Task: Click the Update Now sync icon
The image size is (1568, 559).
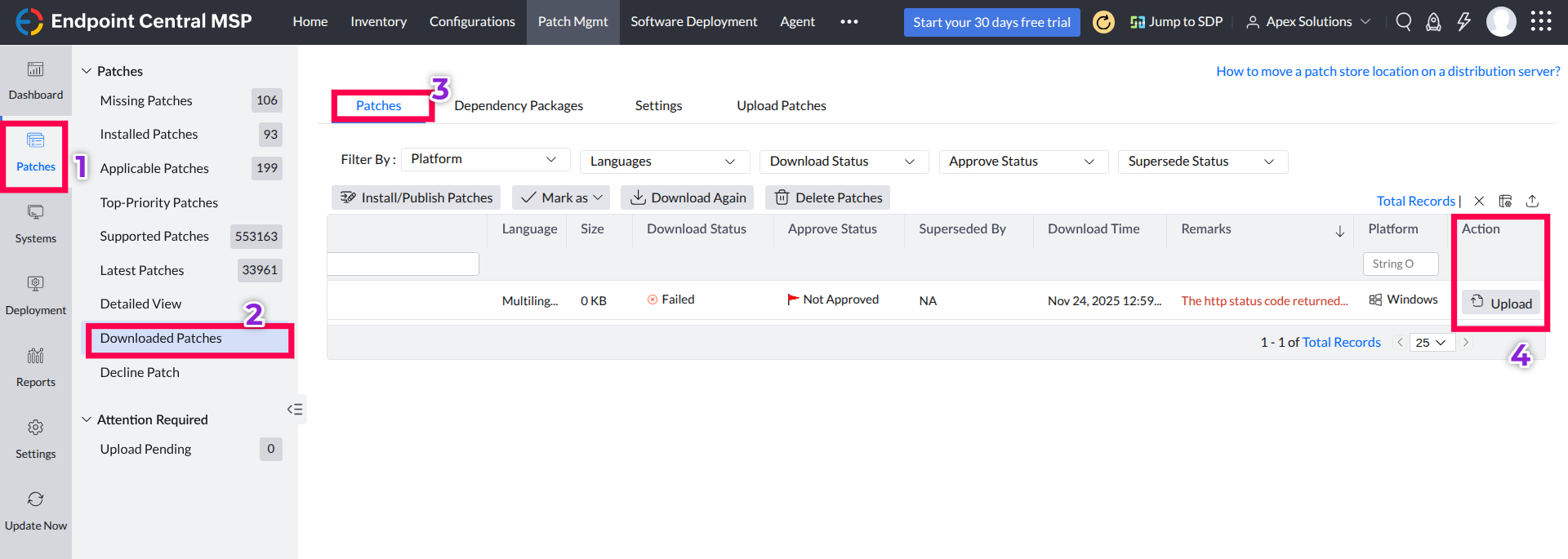Action: pos(35,499)
